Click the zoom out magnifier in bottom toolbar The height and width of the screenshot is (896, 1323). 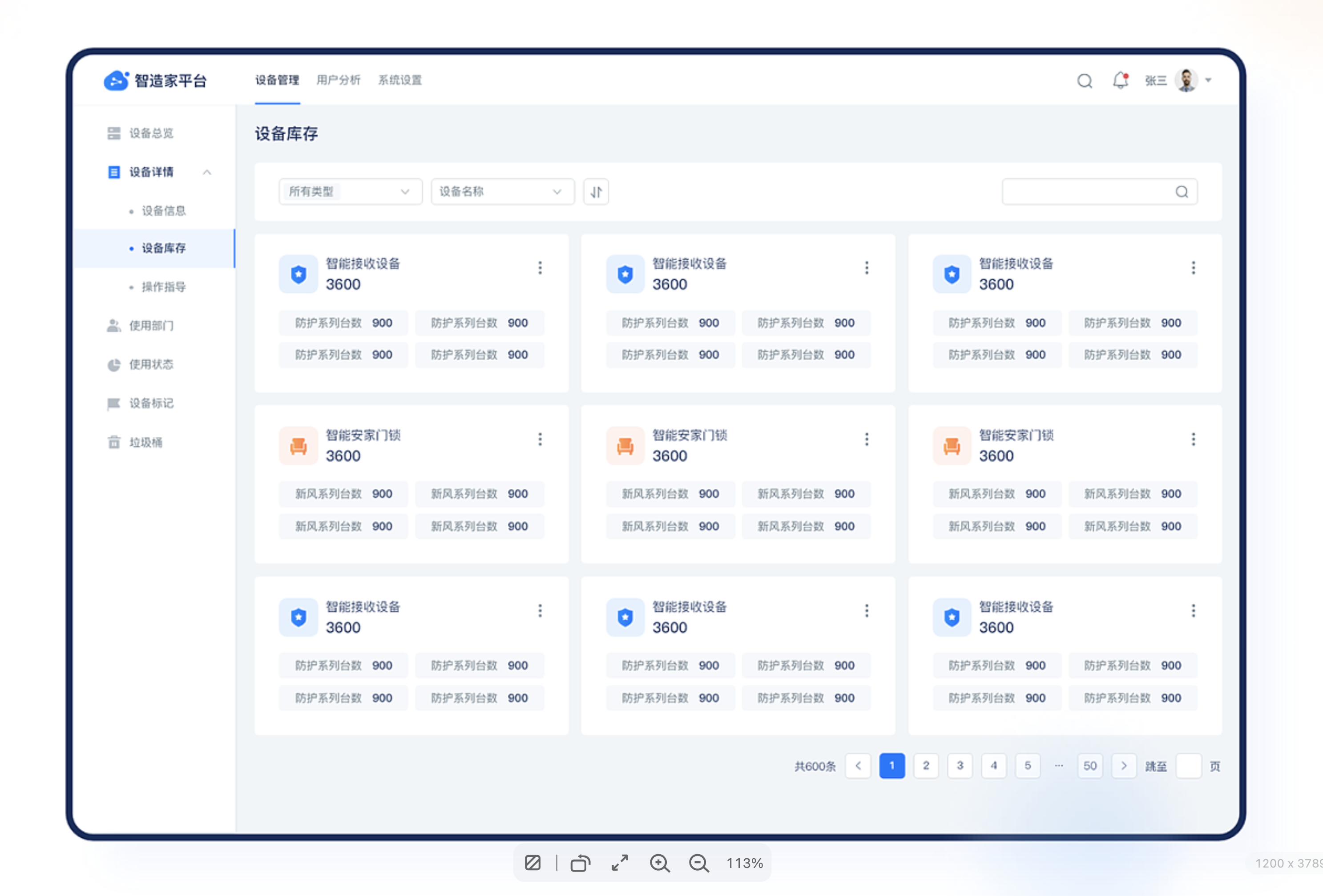(698, 863)
